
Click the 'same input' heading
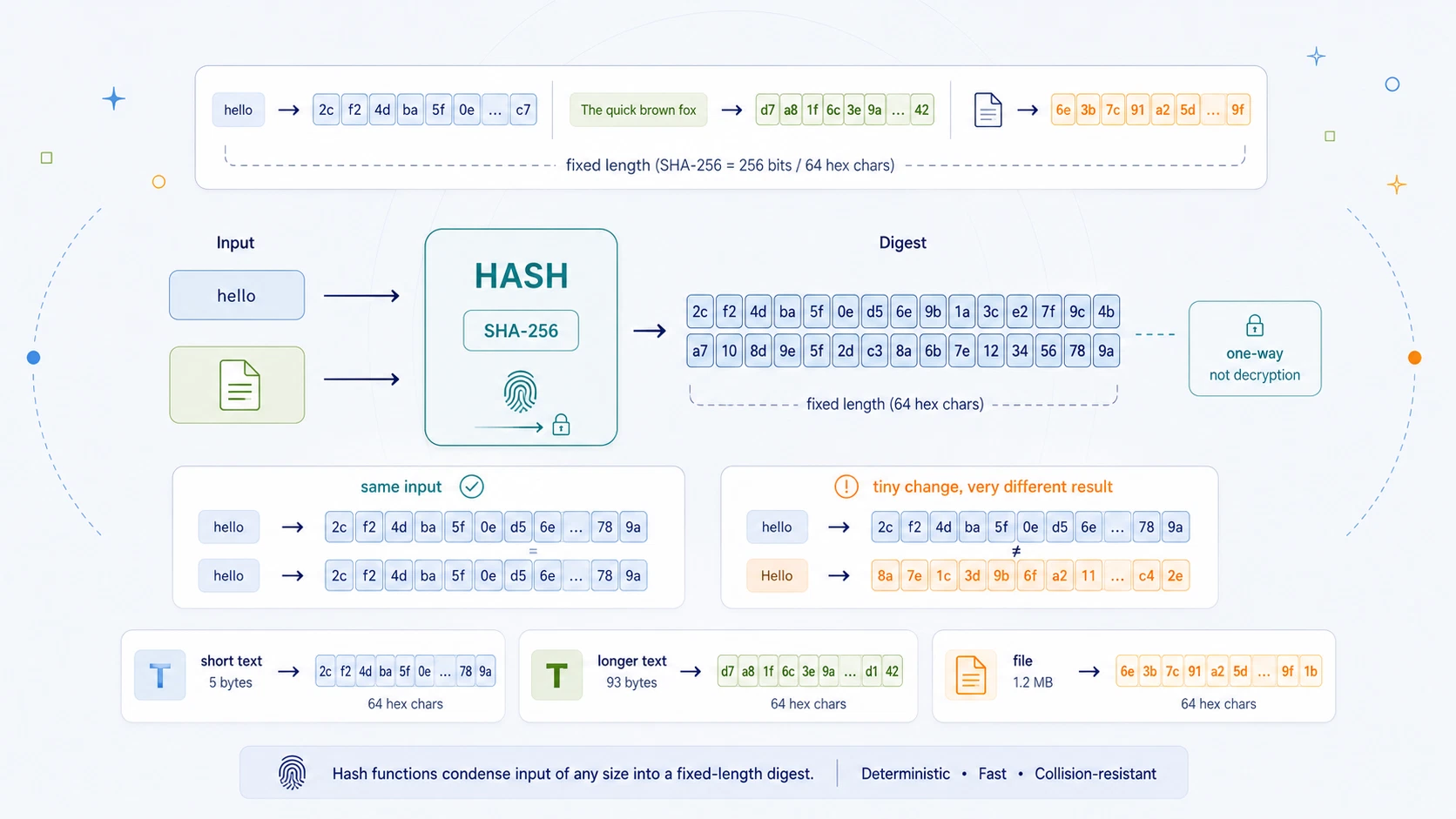pos(401,487)
